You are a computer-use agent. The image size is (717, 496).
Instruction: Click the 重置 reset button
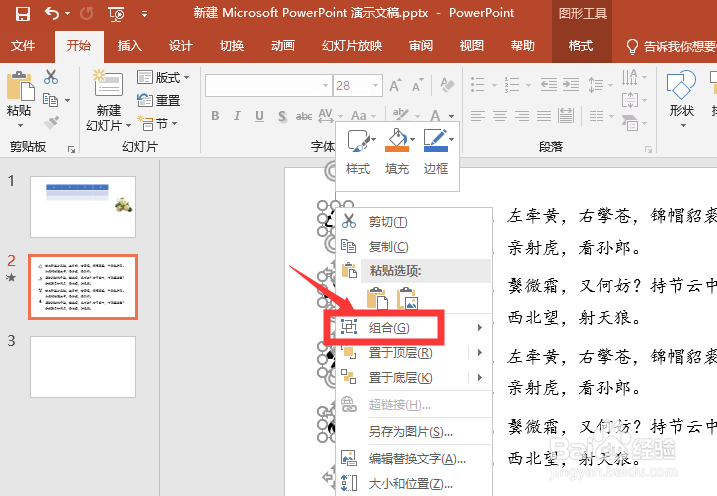click(159, 100)
